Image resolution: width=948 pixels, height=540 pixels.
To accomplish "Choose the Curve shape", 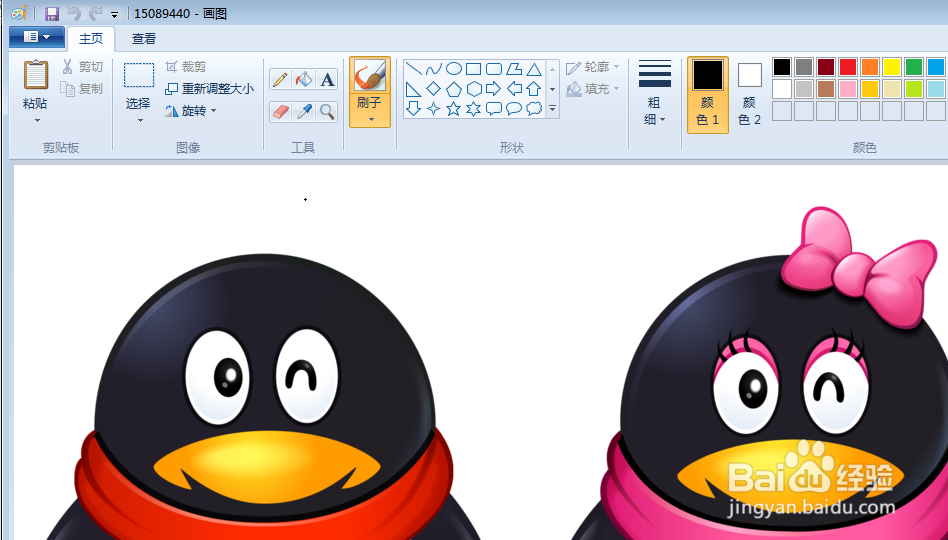I will tap(433, 68).
